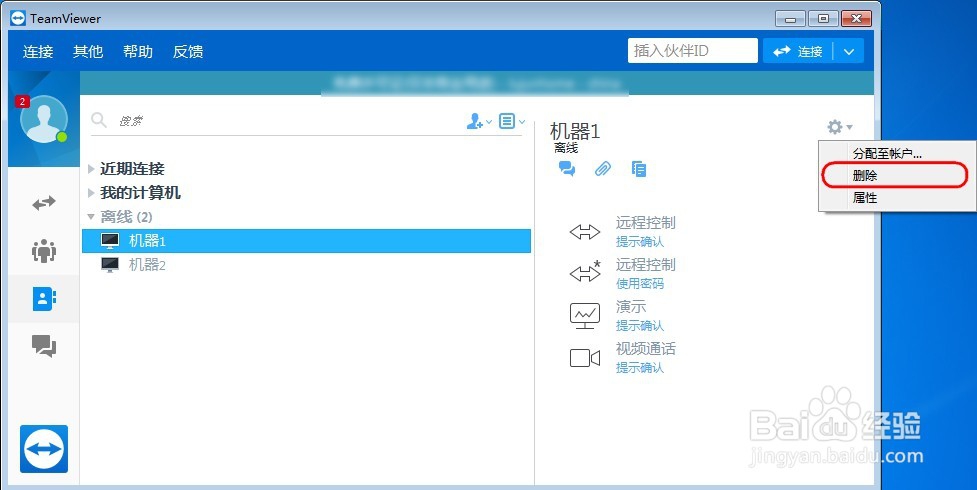The height and width of the screenshot is (490, 977).
Task: Click 提示确认 under 演示
Action: [640, 325]
